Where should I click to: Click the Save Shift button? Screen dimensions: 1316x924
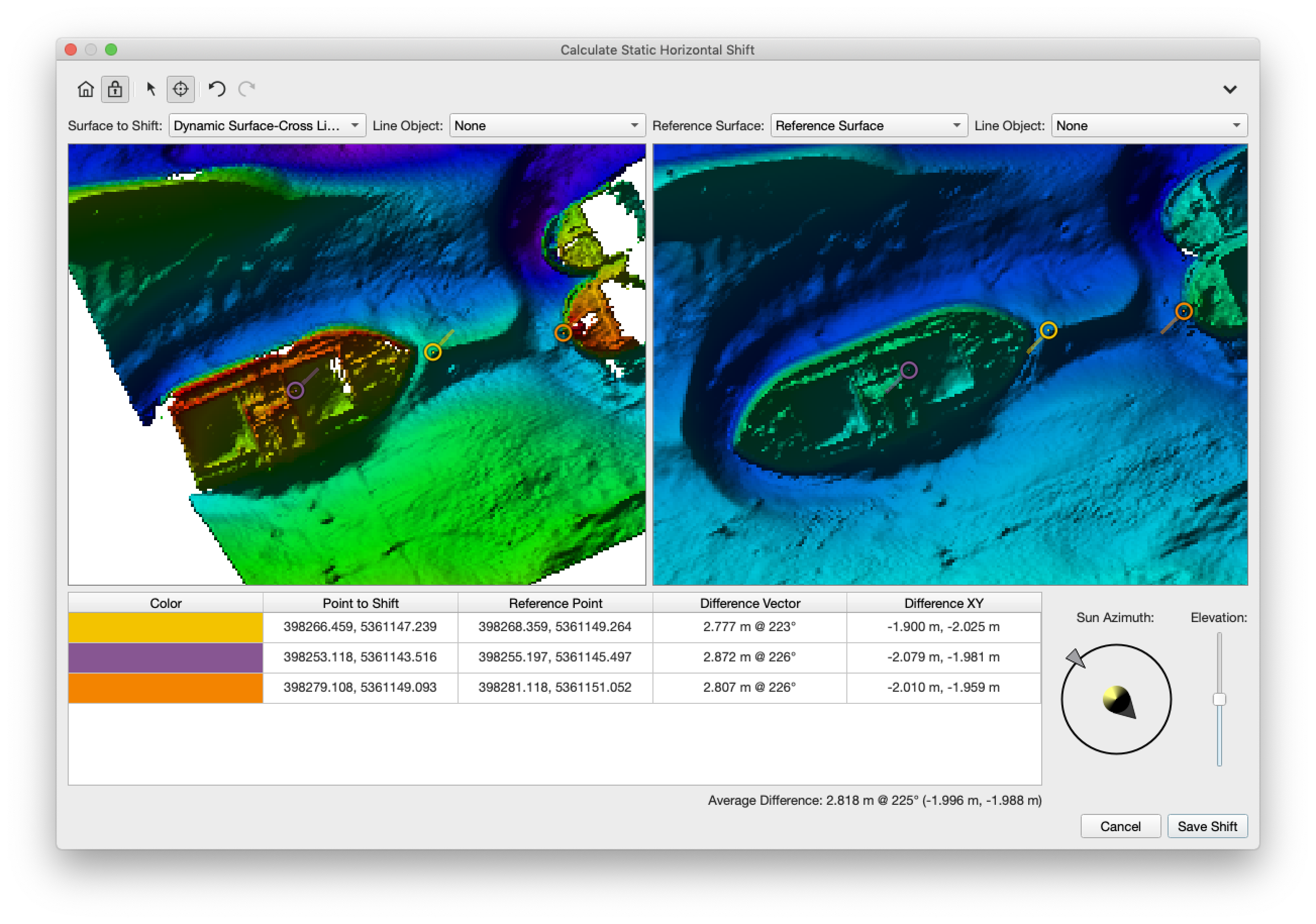1206,826
